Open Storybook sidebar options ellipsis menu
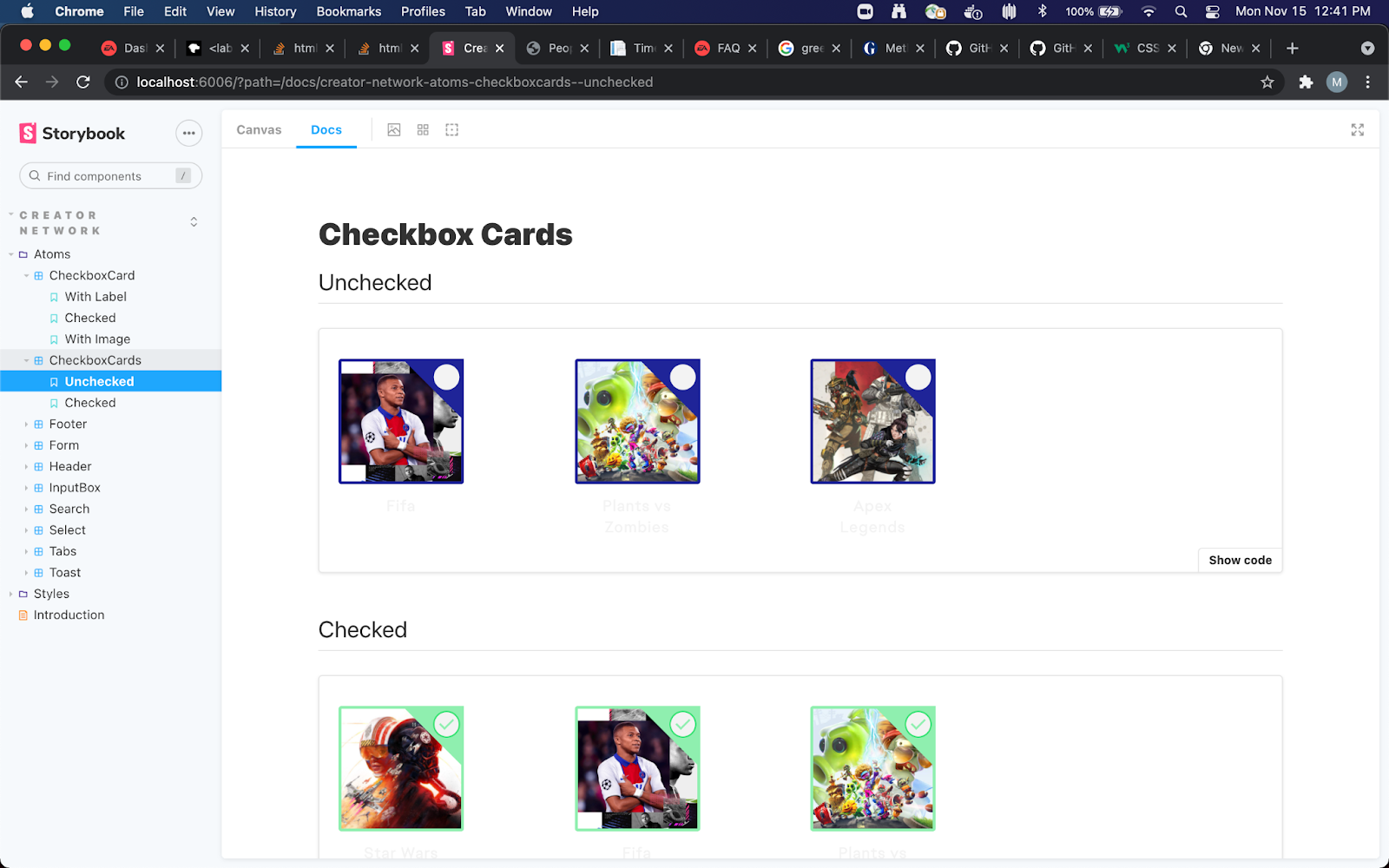 pyautogui.click(x=188, y=133)
